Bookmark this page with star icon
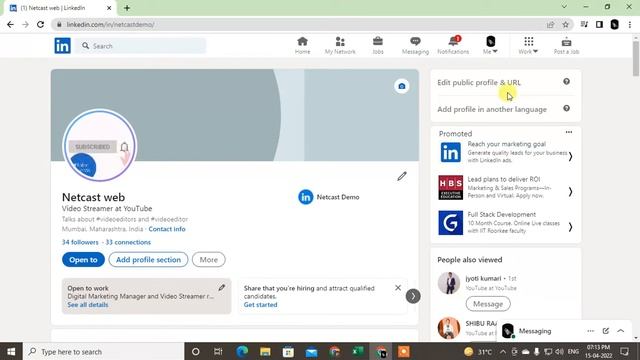Viewport: 640px width, 360px height. pos(565,24)
